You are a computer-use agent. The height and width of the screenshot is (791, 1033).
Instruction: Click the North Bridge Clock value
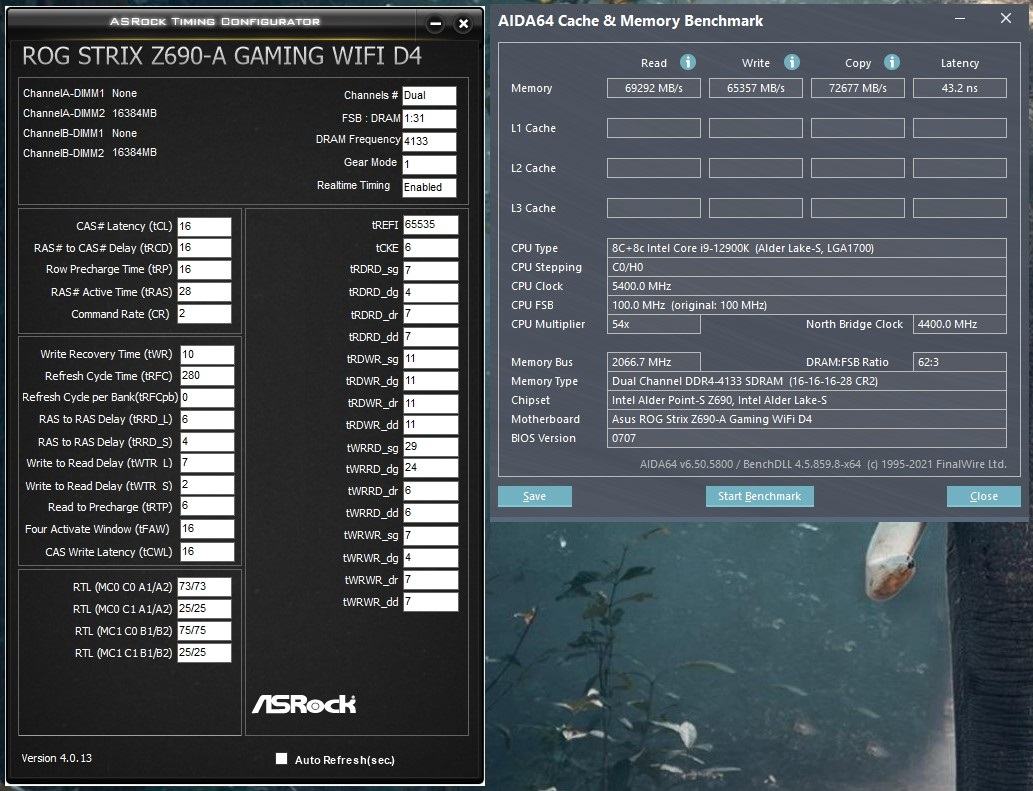pyautogui.click(x=960, y=324)
